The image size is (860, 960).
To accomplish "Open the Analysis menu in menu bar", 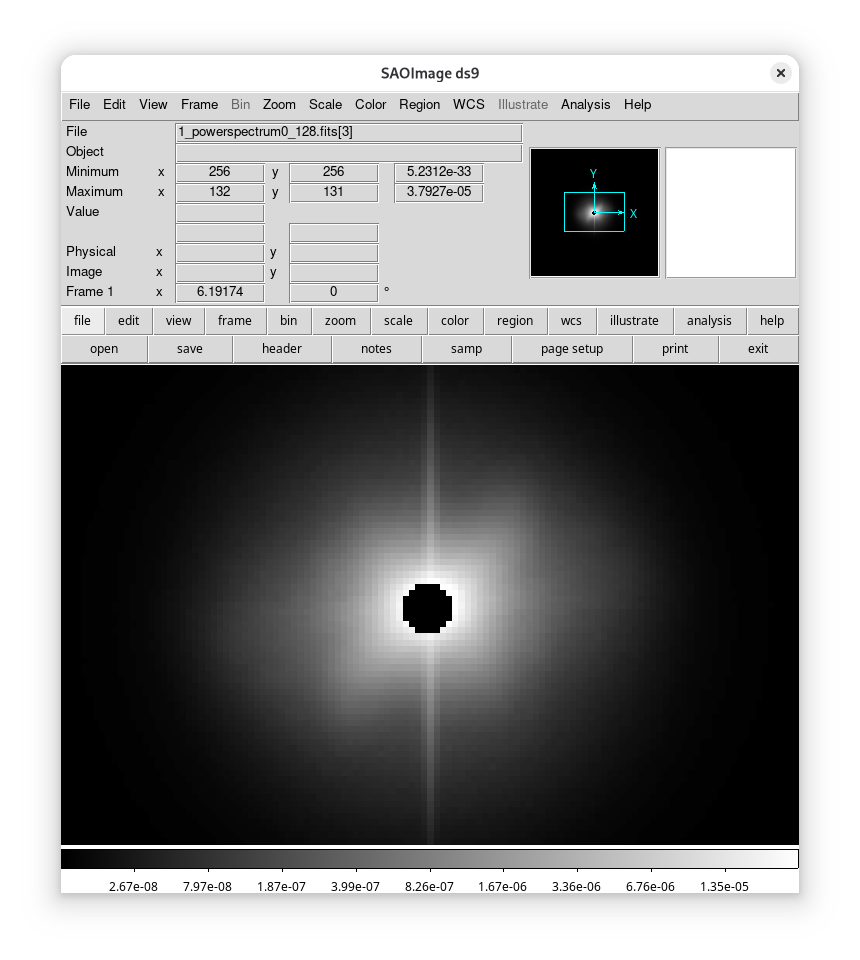I will coord(585,104).
